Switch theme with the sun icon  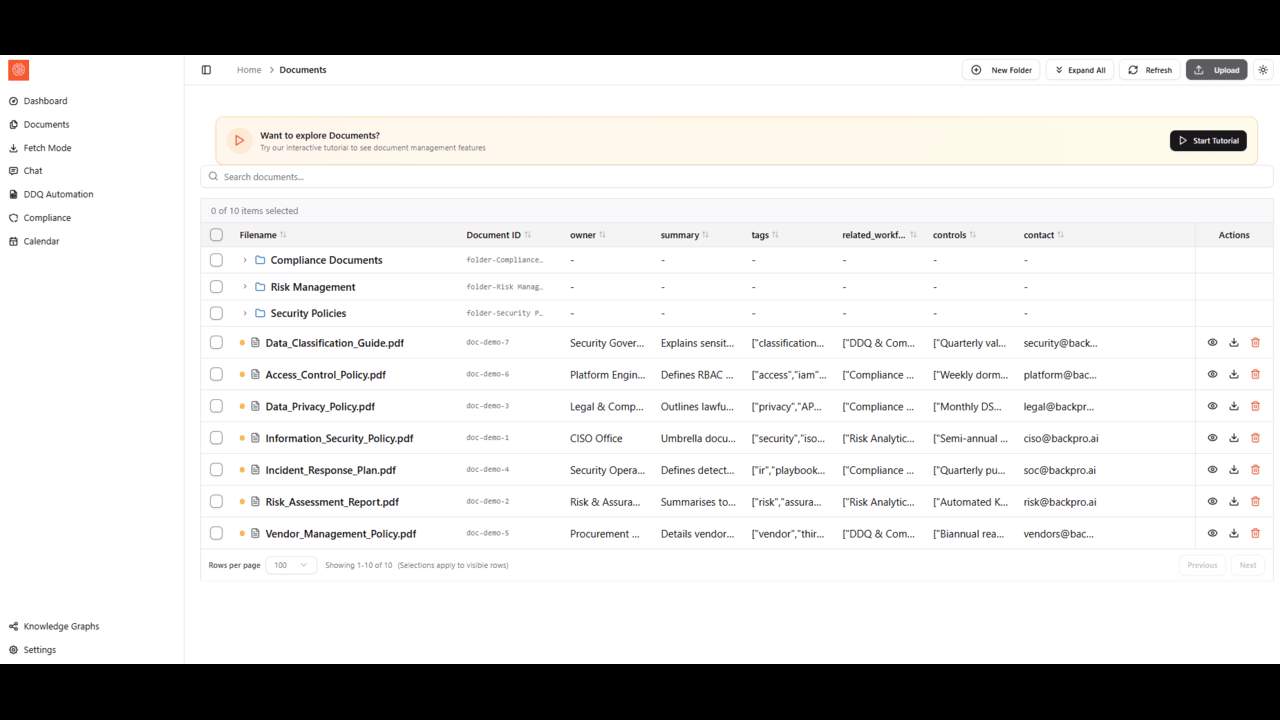(1263, 70)
